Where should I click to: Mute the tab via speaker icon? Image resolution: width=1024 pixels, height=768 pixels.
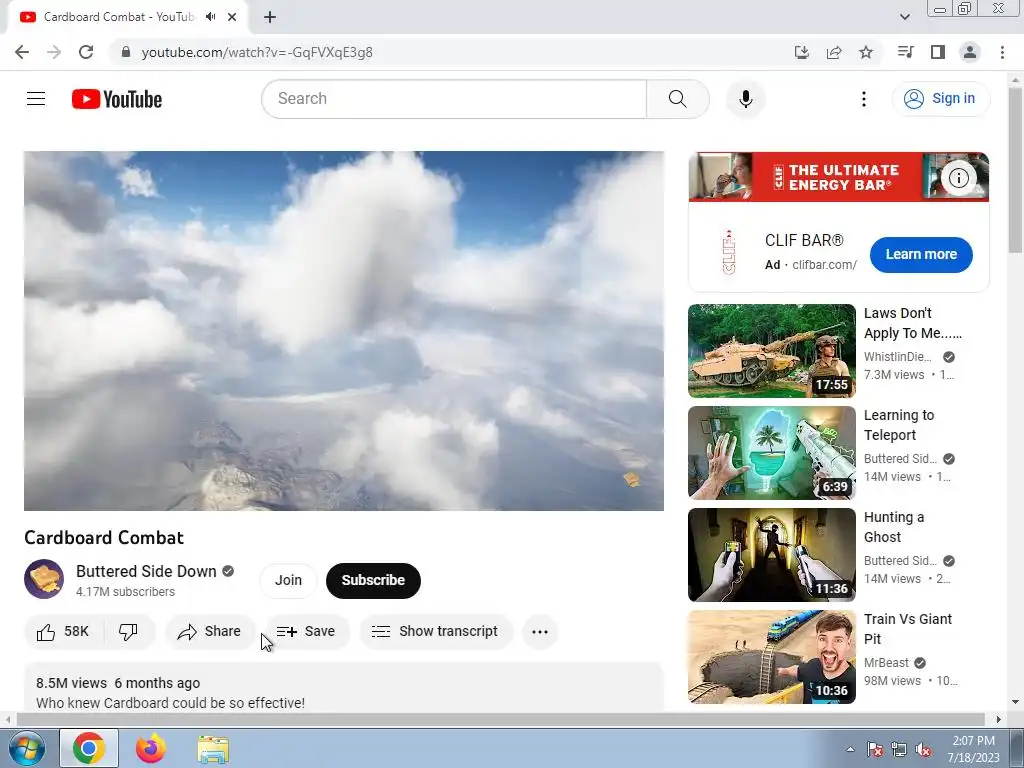[x=210, y=17]
